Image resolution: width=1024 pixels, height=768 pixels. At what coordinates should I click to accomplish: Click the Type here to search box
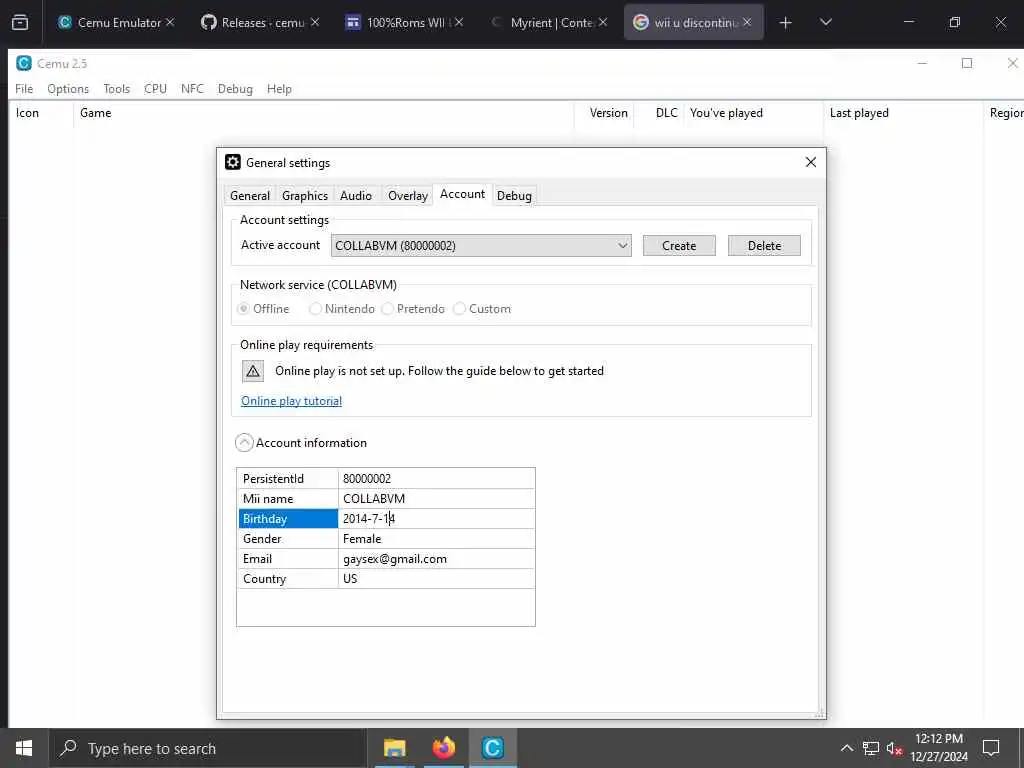[x=208, y=748]
